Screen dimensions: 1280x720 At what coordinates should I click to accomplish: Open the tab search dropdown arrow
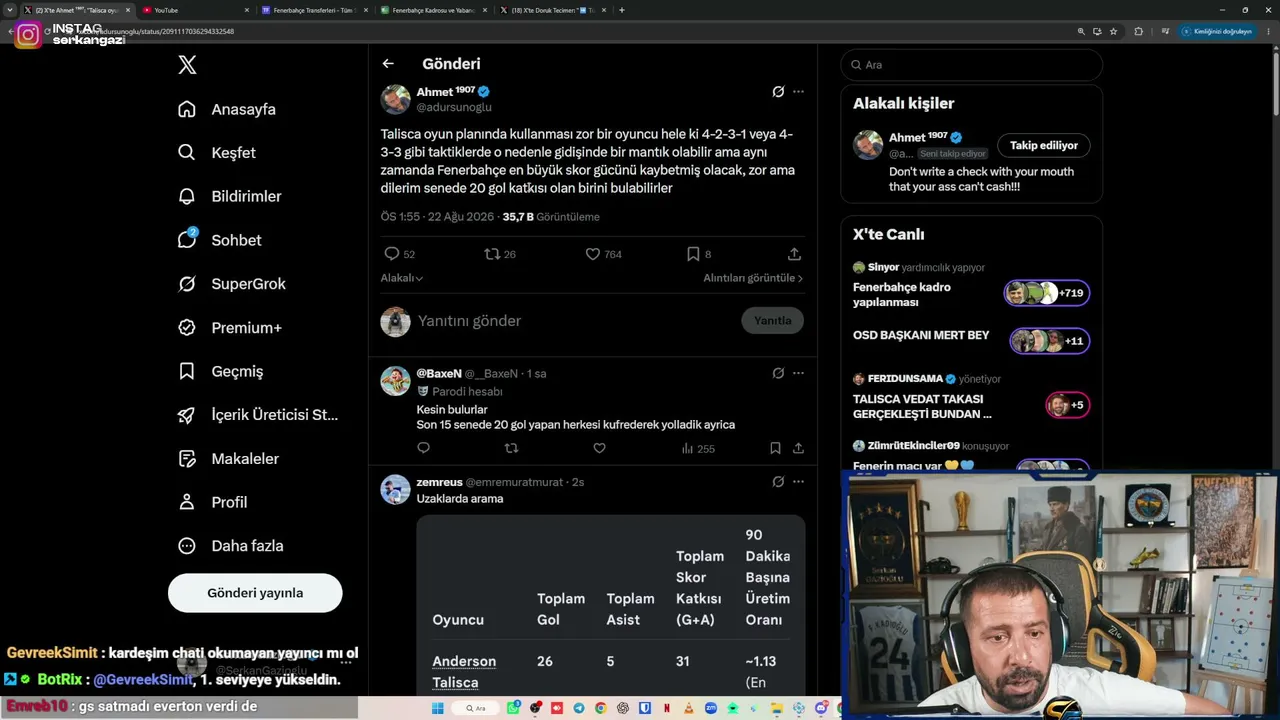[x=9, y=10]
